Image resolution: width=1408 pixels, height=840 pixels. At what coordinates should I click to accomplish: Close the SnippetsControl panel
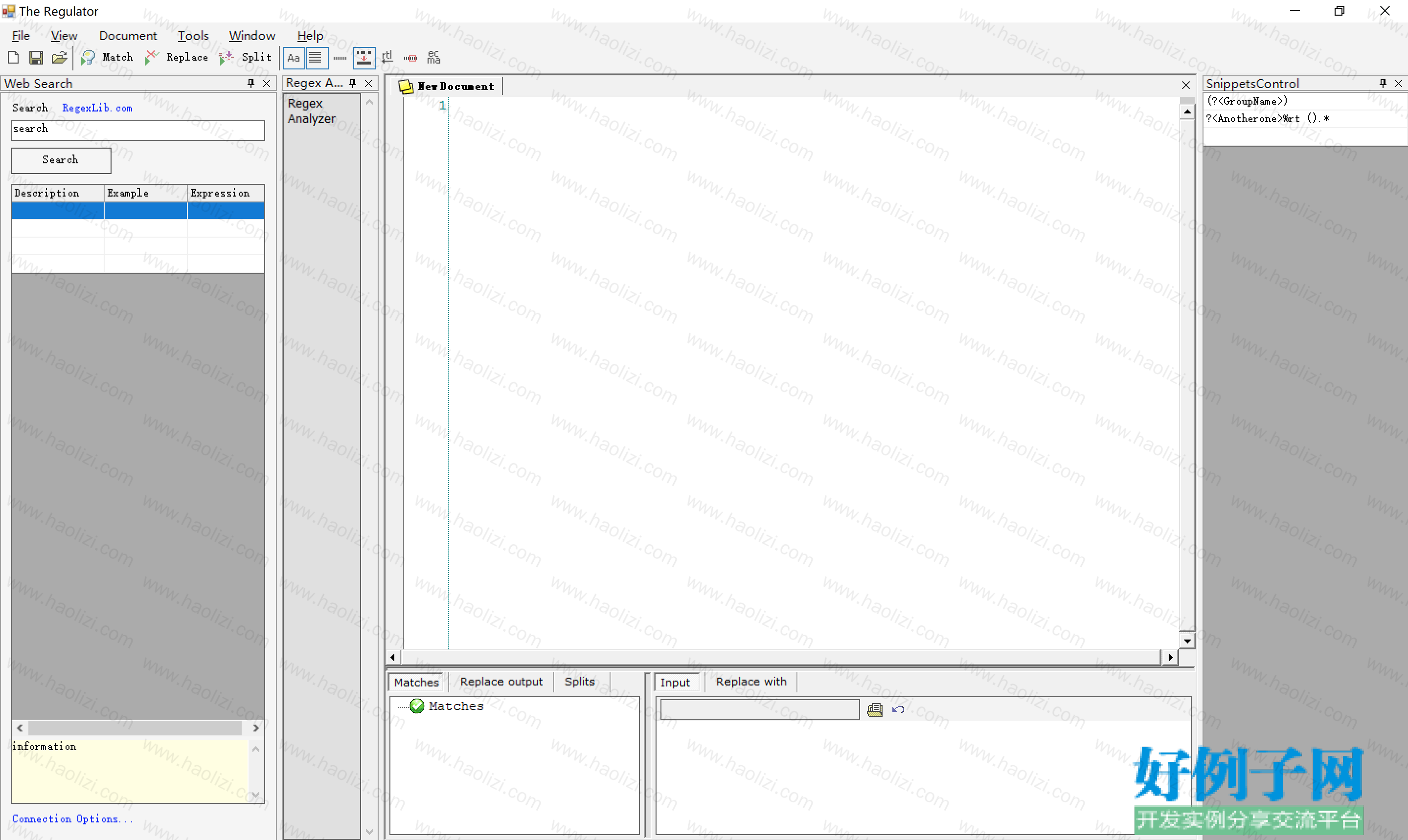pos(1399,83)
